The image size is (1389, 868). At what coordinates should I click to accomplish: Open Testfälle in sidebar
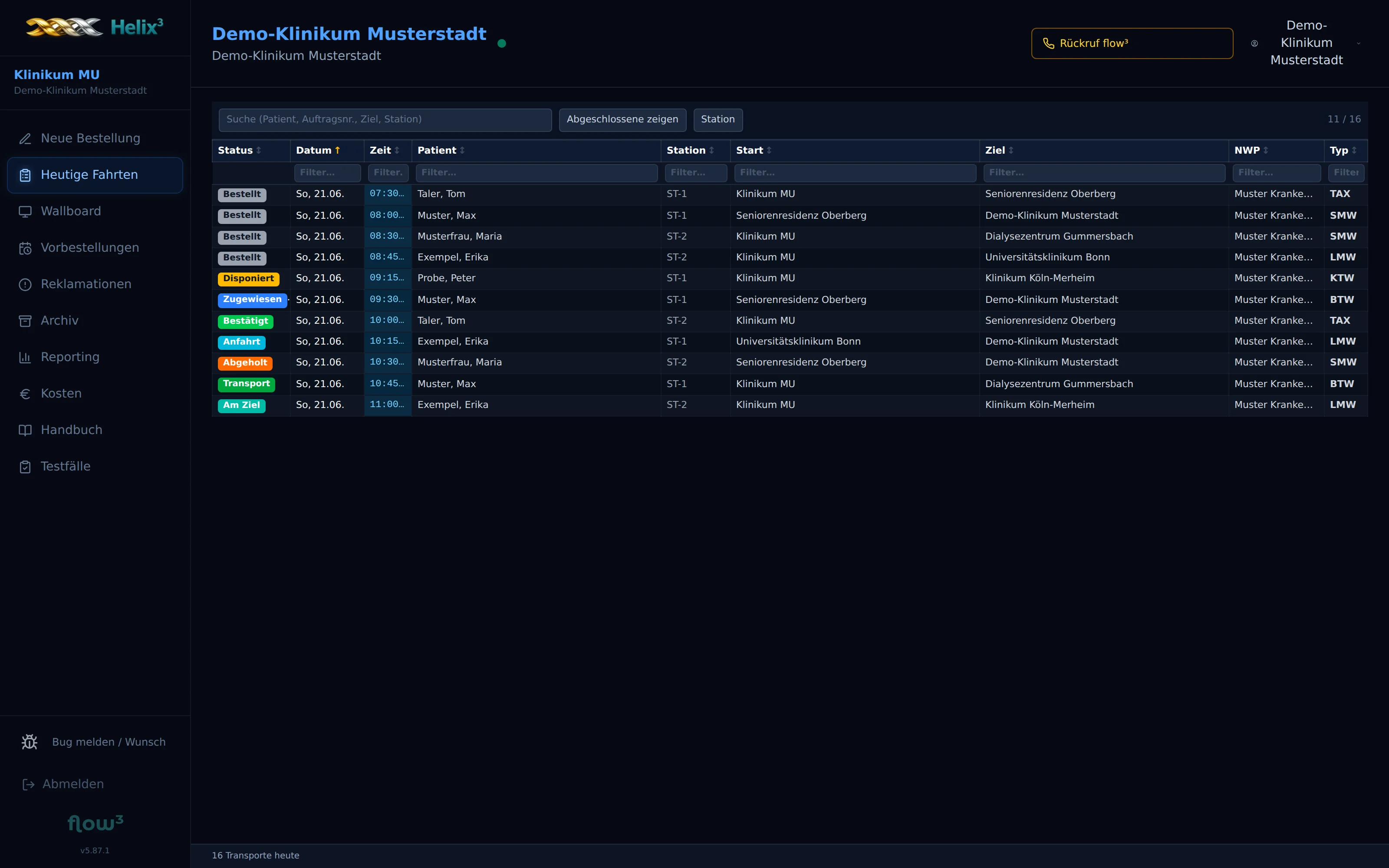95,467
